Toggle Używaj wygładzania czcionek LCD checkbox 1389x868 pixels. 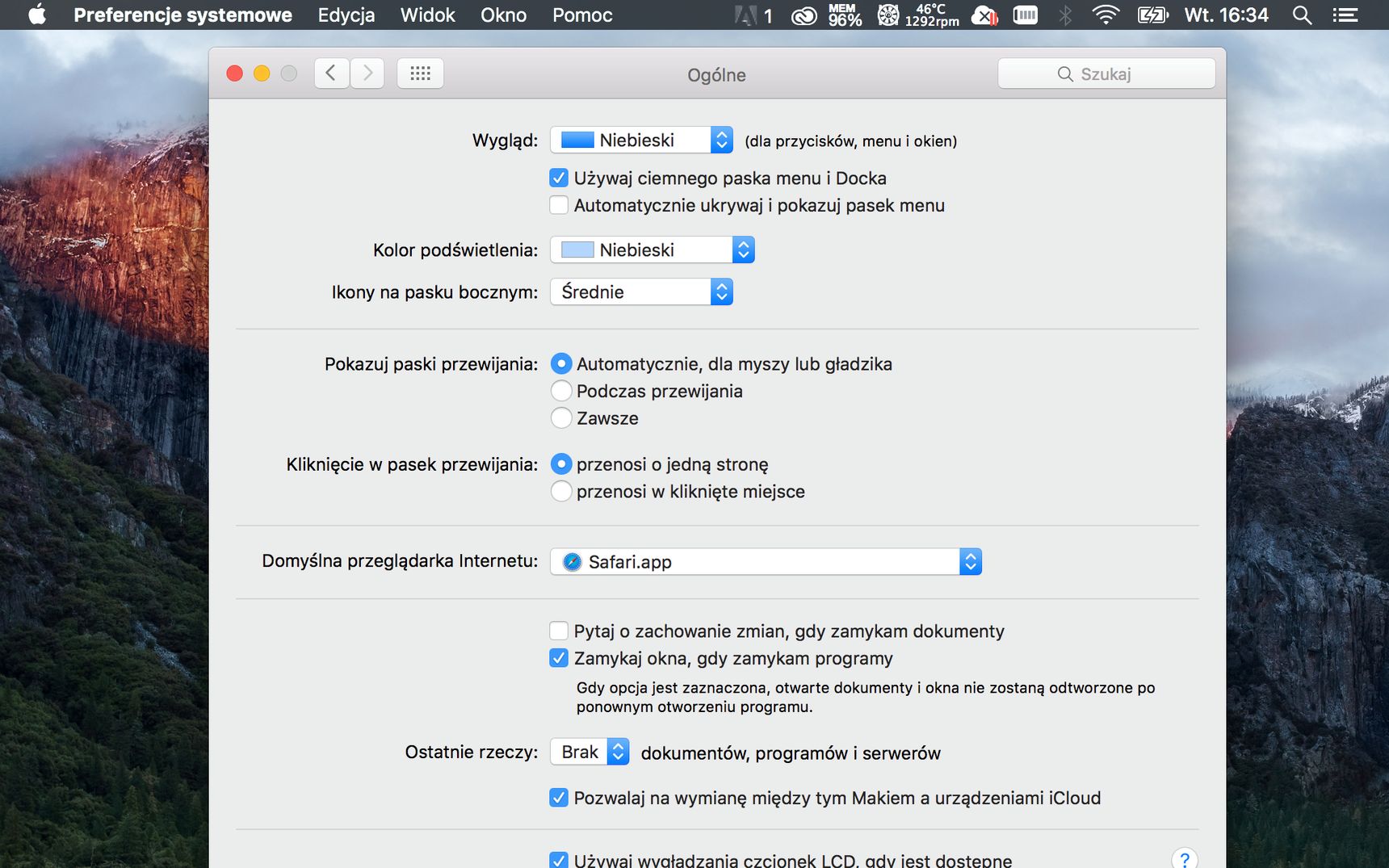click(559, 861)
